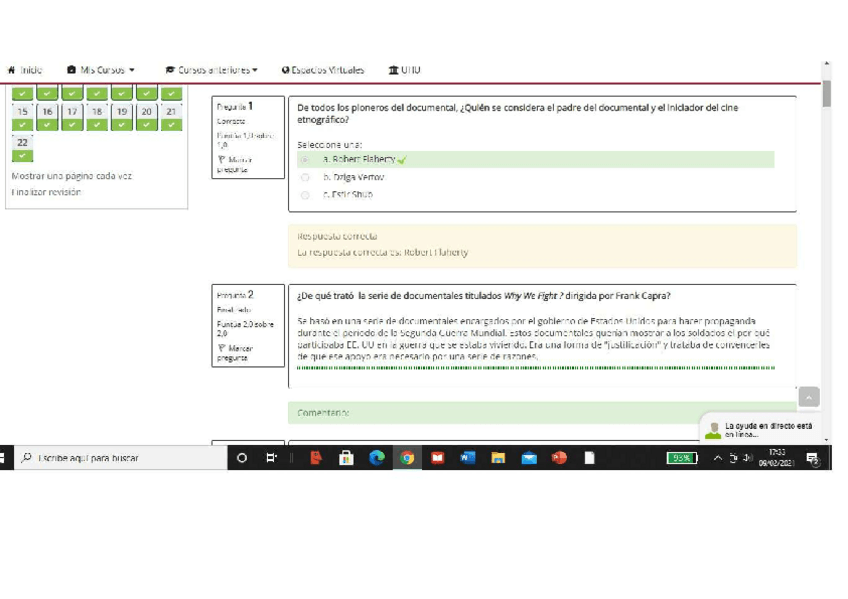
Task: Open the Mail app from taskbar
Action: coord(528,458)
